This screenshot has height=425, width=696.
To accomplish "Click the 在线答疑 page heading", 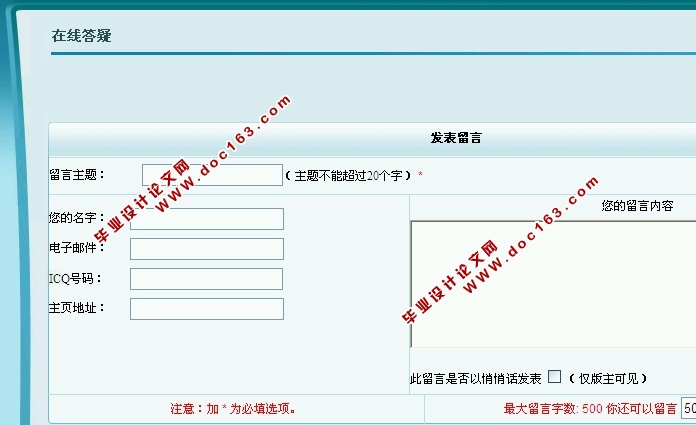I will coord(81,36).
